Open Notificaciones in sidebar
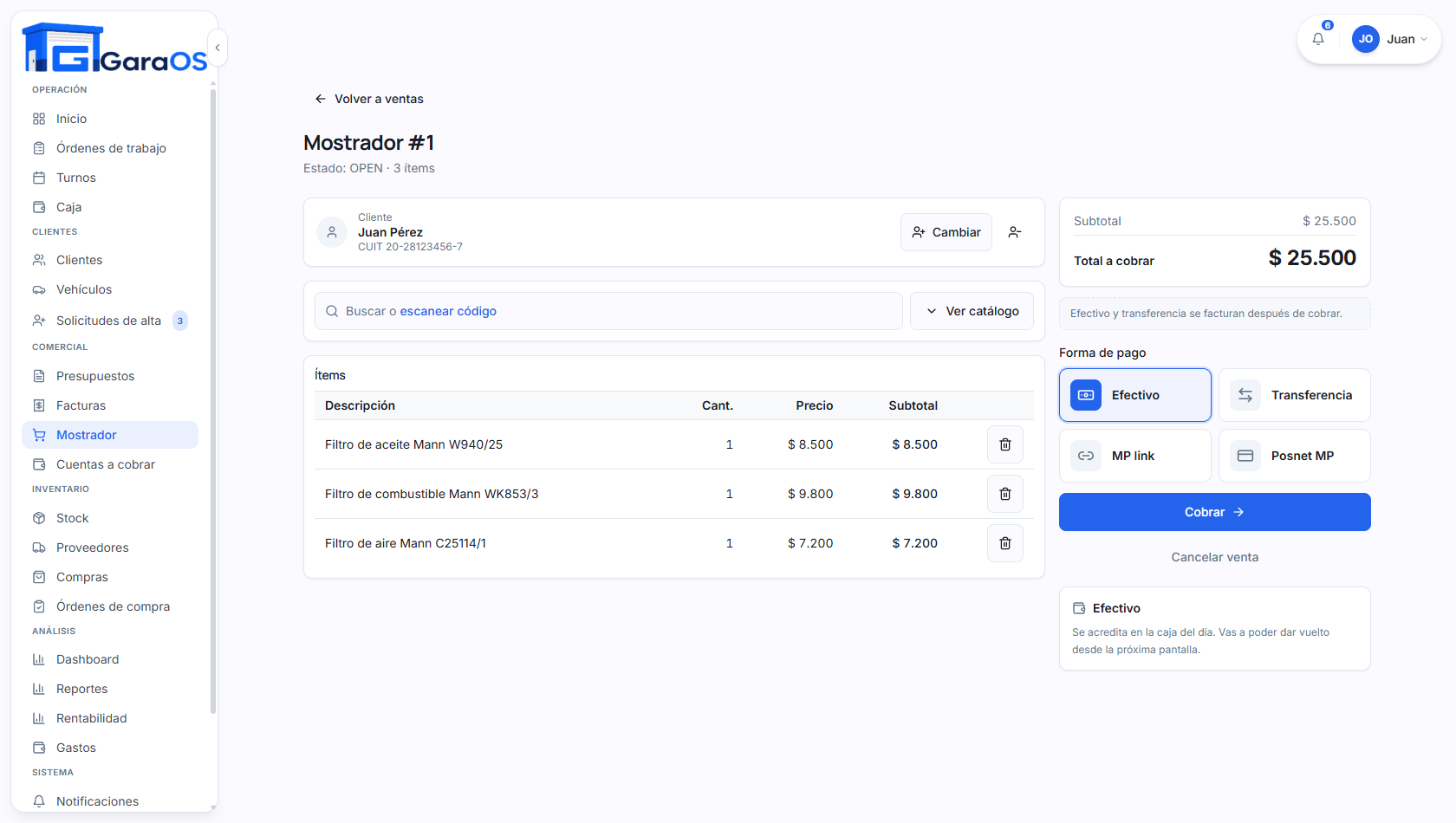Image resolution: width=1456 pixels, height=823 pixels. coord(110,801)
